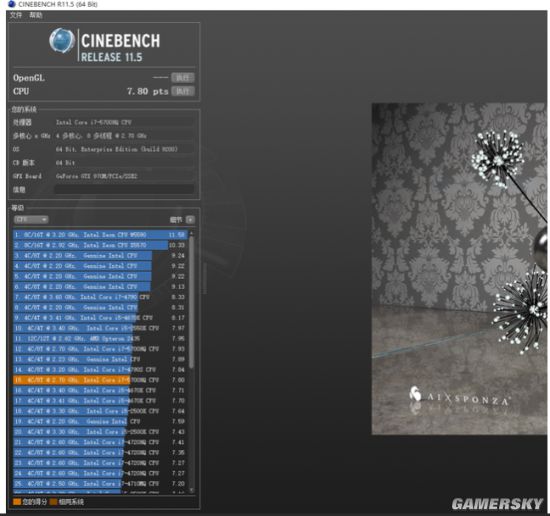Run the CPU benchmark button
550x516 pixels.
pyautogui.click(x=183, y=91)
